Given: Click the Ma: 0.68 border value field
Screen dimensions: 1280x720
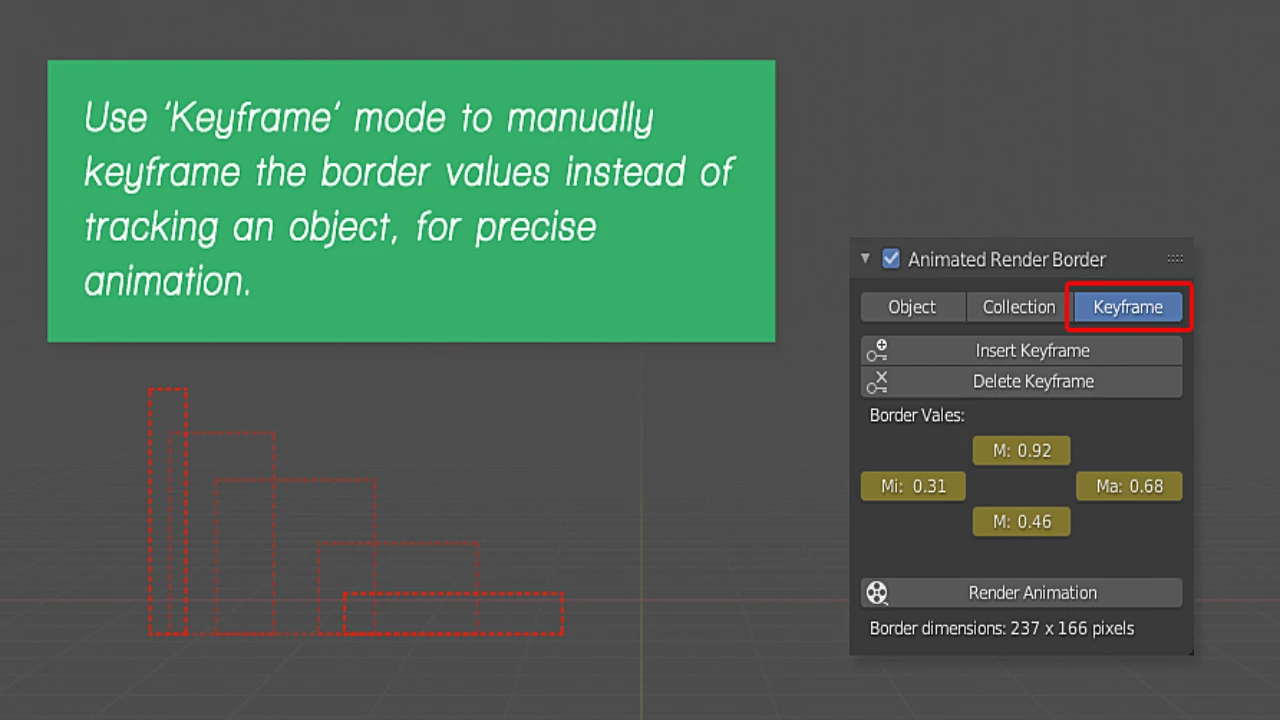Looking at the screenshot, I should (1129, 487).
